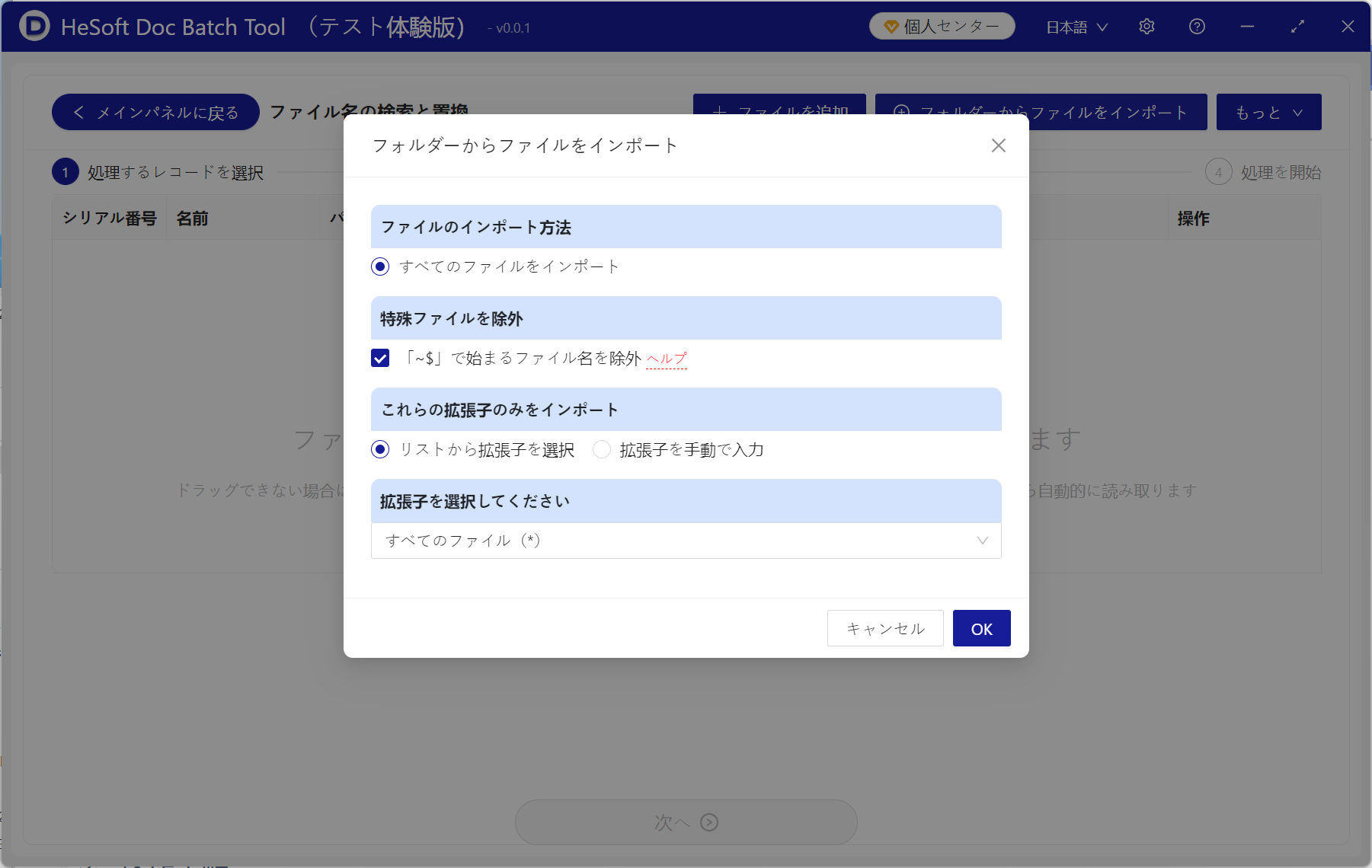This screenshot has width=1372, height=868.
Task: Close the import folder dialog
Action: click(998, 145)
